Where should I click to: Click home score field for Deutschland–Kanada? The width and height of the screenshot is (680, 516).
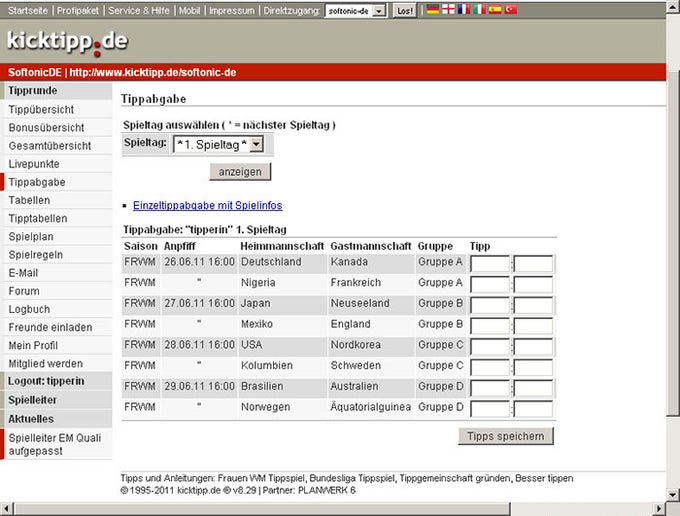(x=490, y=263)
